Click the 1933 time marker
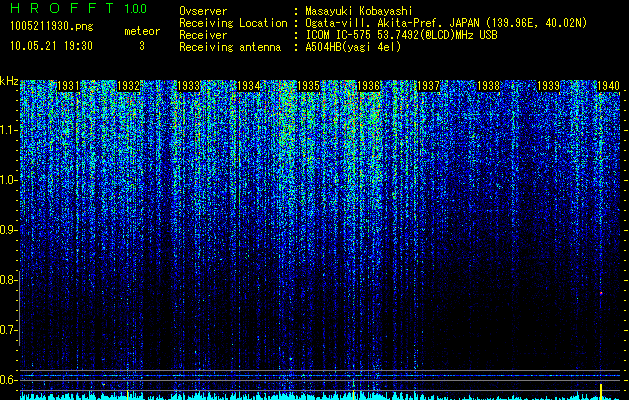Screen dimensions: 629x400 click(x=188, y=86)
